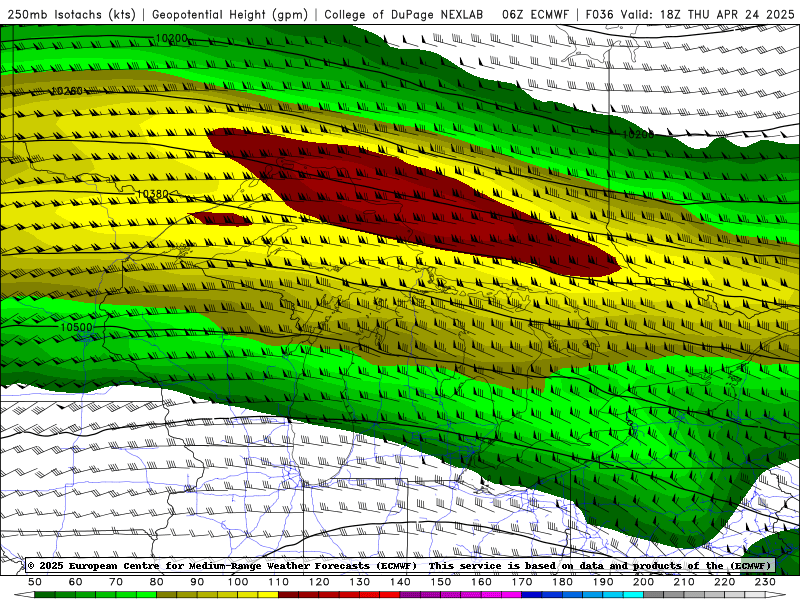Pick legend value 100

point(238,582)
